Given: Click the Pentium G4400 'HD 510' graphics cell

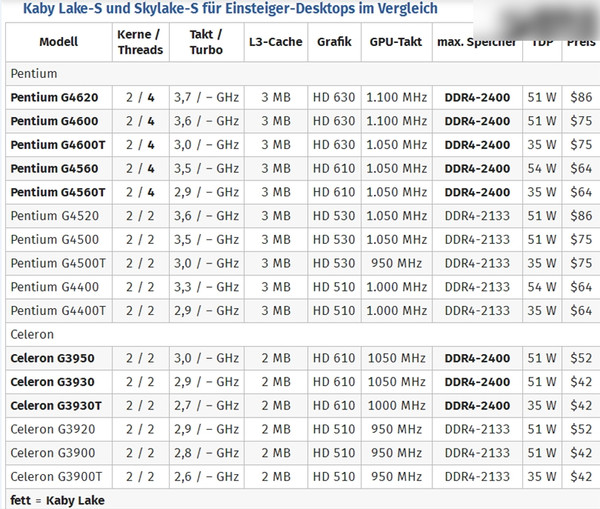Looking at the screenshot, I should click(x=334, y=287).
